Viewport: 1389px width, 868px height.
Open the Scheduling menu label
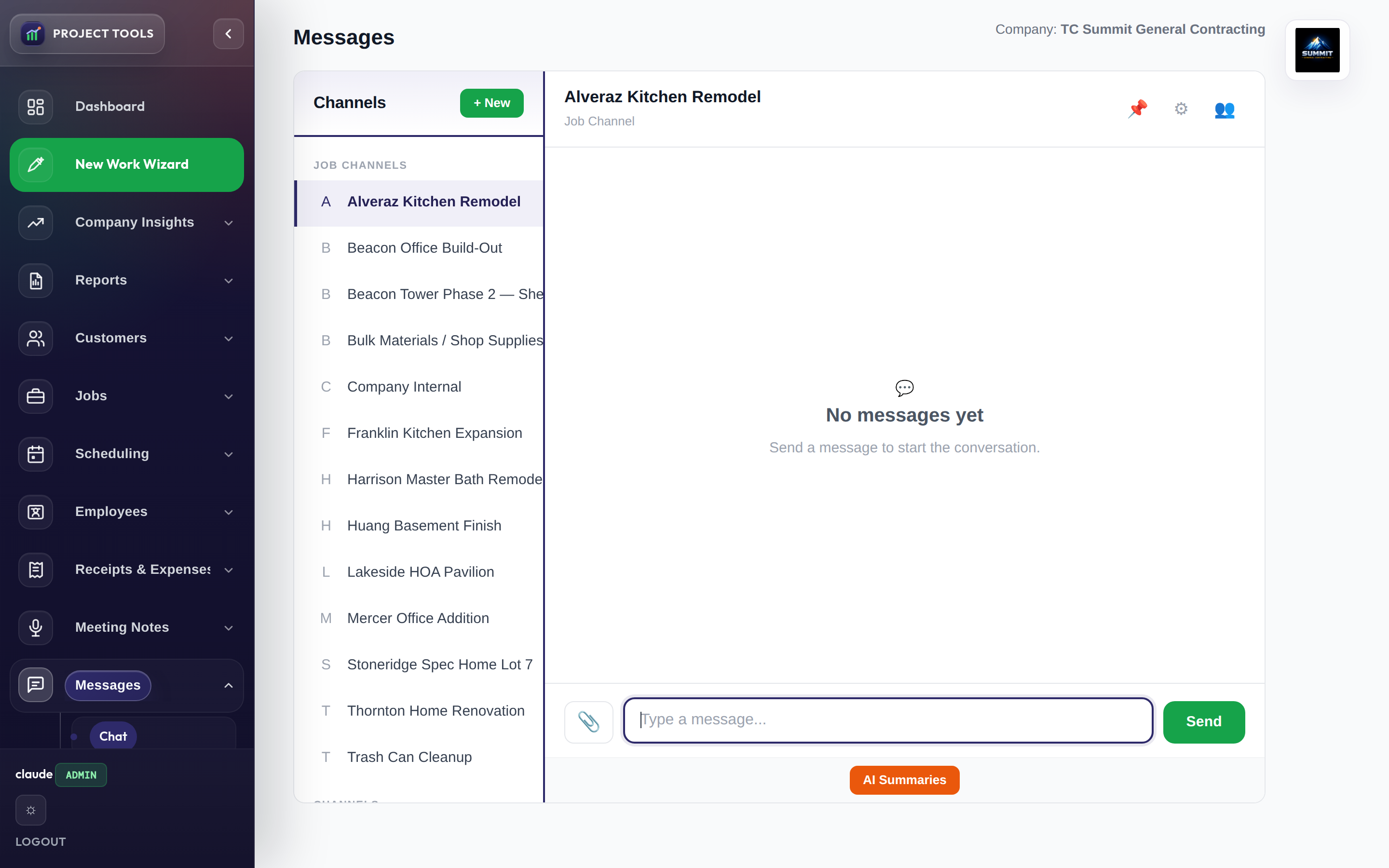point(112,453)
